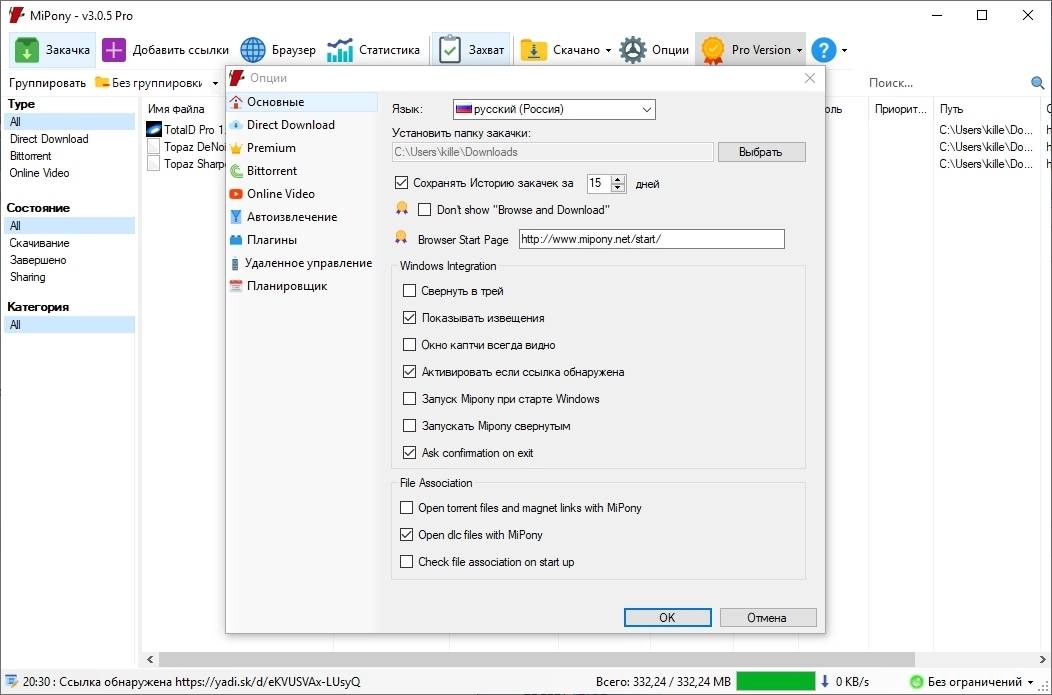Increase history days with up stepper arrow

[x=619, y=179]
